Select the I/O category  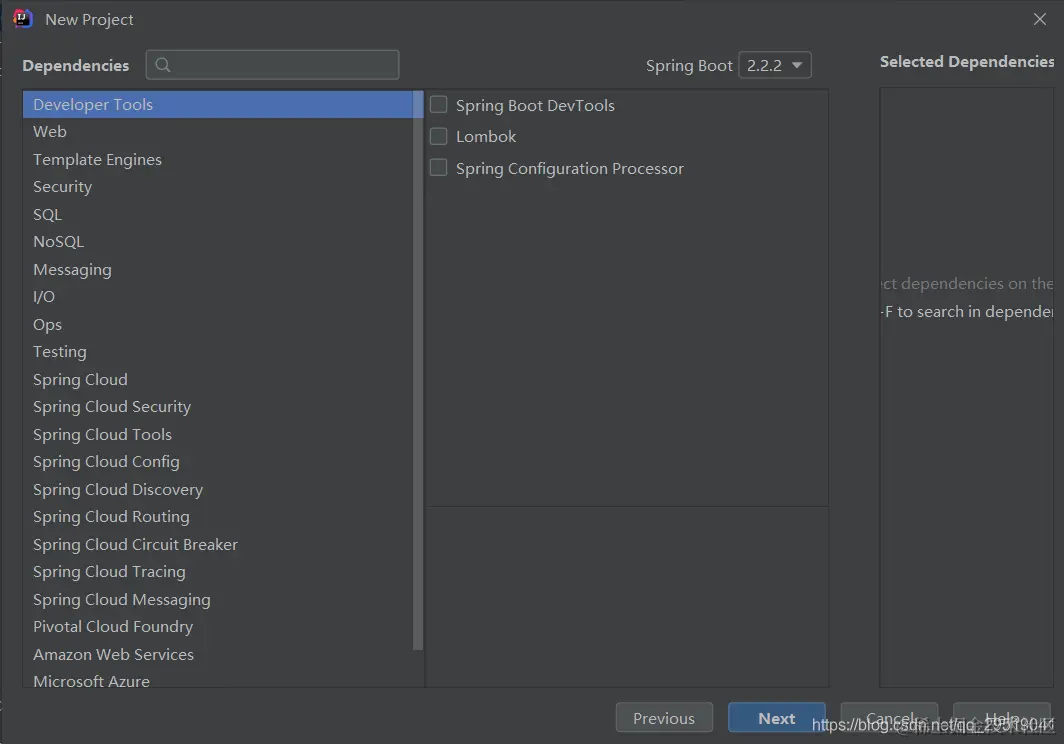(218, 297)
